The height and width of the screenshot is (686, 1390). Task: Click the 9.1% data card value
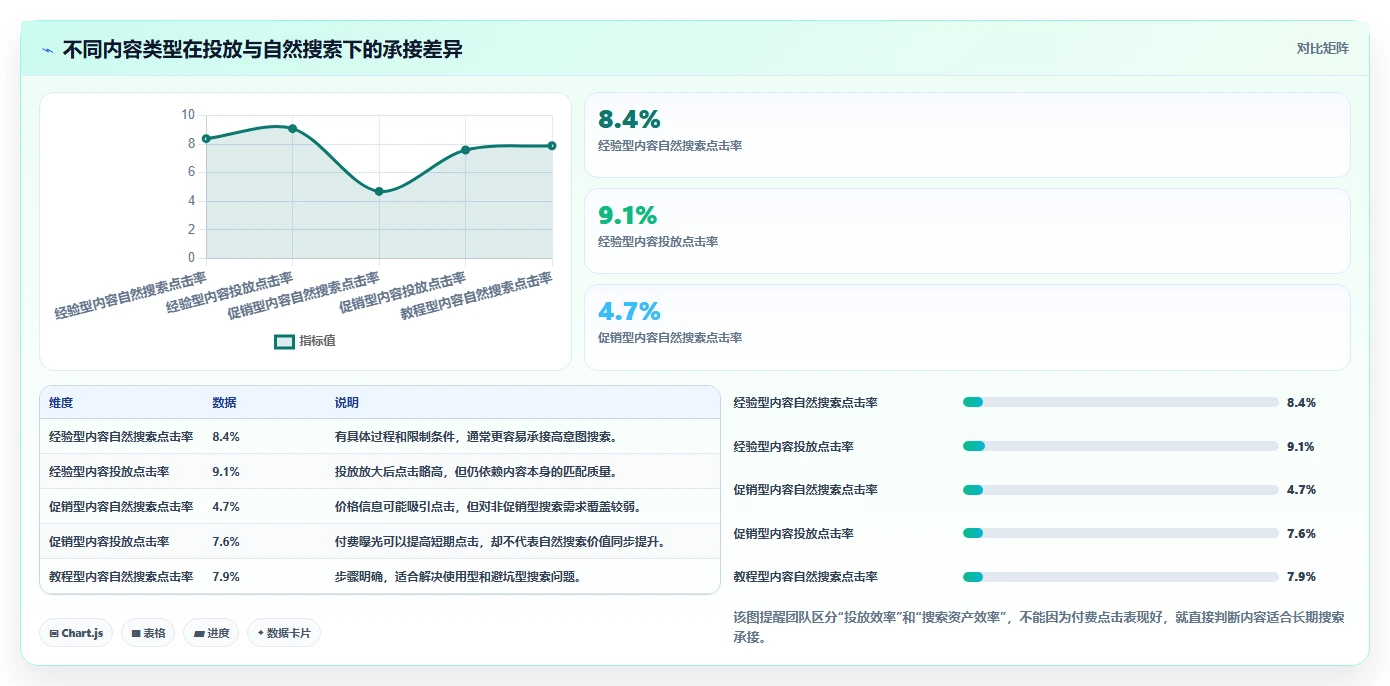tap(628, 215)
